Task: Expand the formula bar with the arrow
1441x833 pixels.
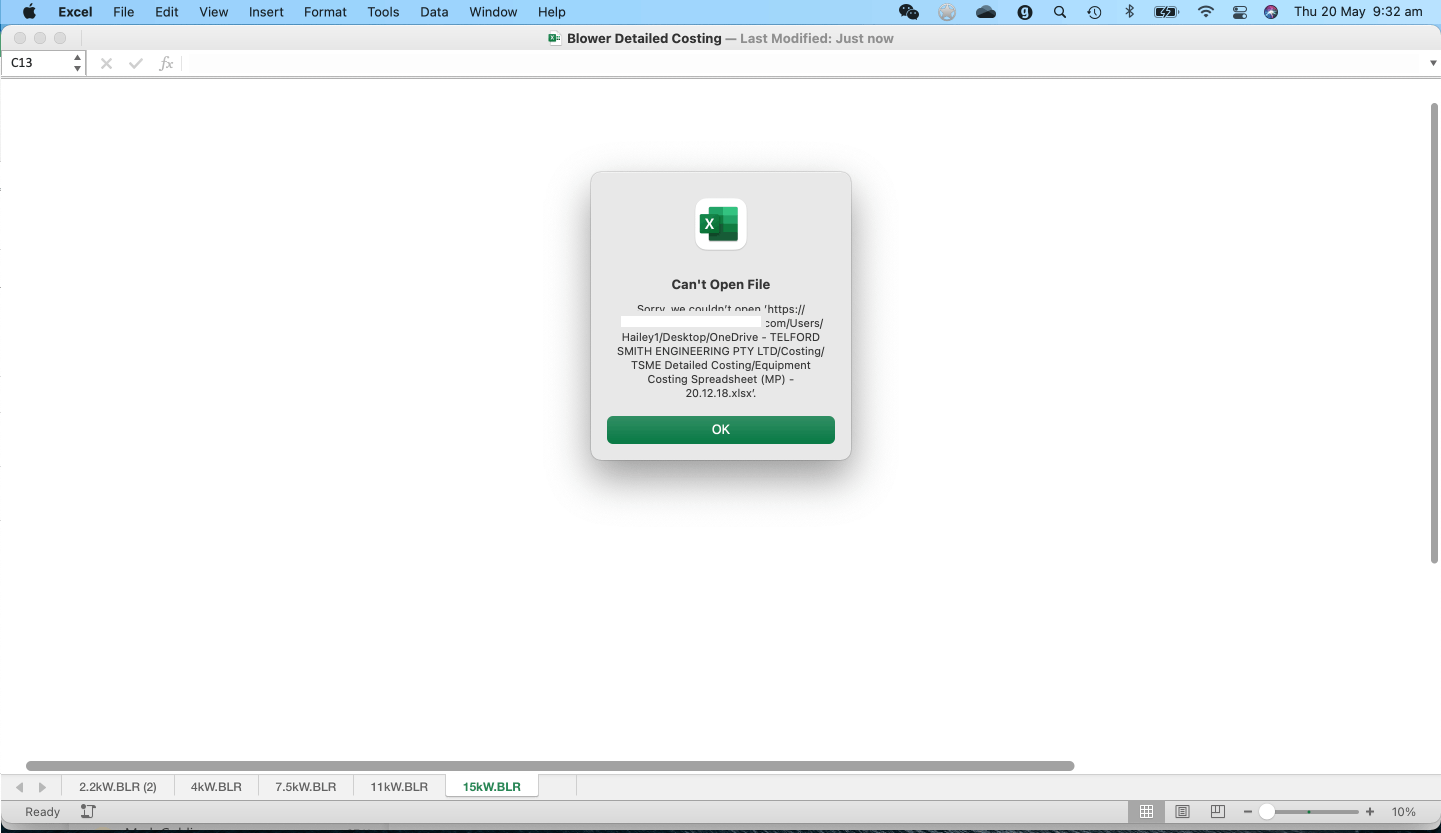Action: (x=1432, y=63)
